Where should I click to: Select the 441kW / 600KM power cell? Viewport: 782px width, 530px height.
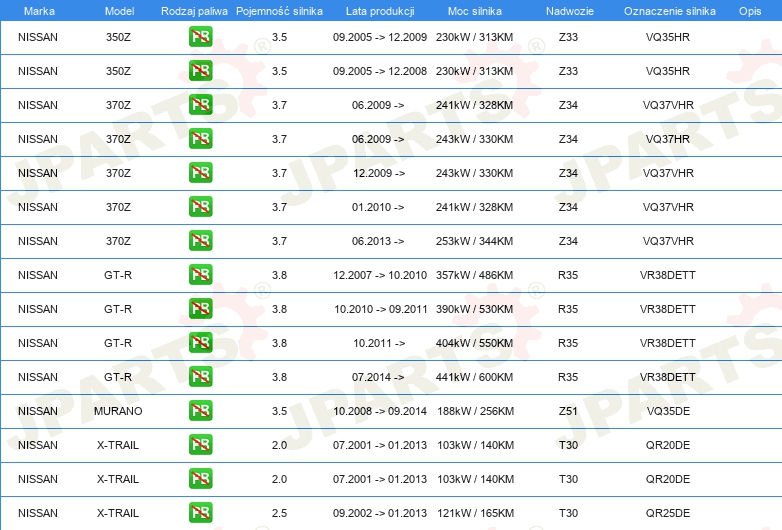[474, 377]
